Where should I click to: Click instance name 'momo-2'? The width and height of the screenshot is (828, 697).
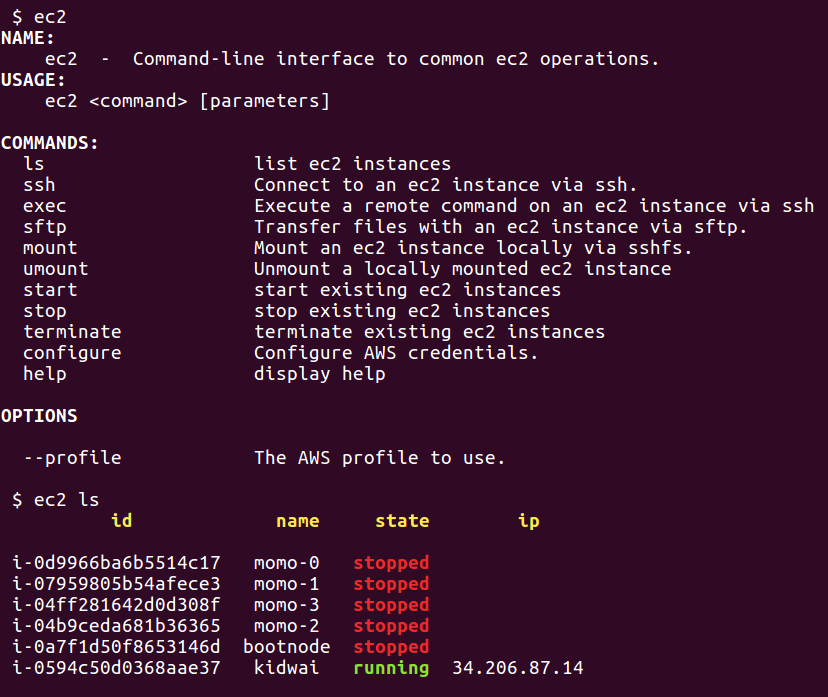(x=286, y=626)
